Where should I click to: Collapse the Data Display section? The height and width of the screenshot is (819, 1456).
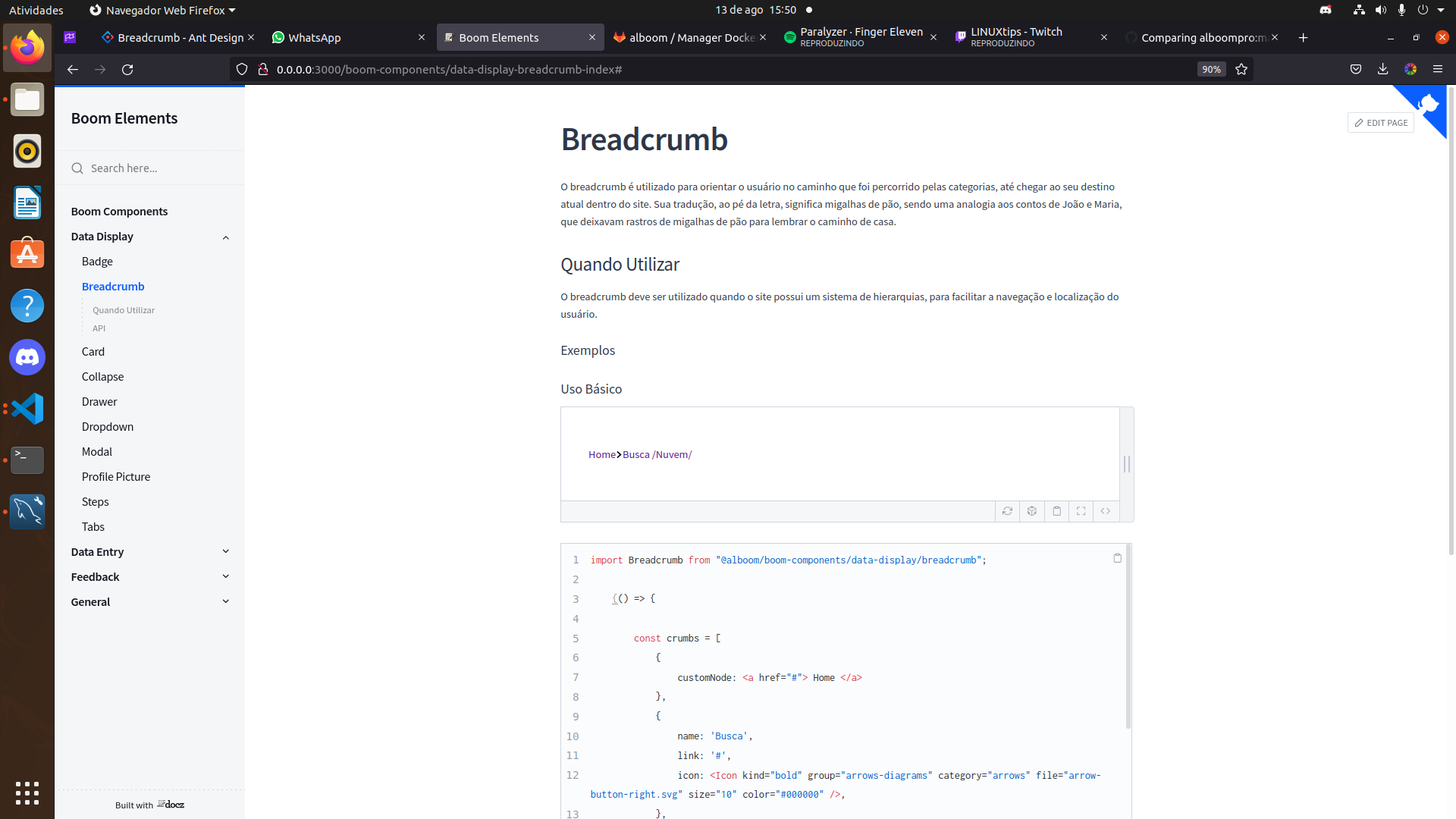[225, 237]
